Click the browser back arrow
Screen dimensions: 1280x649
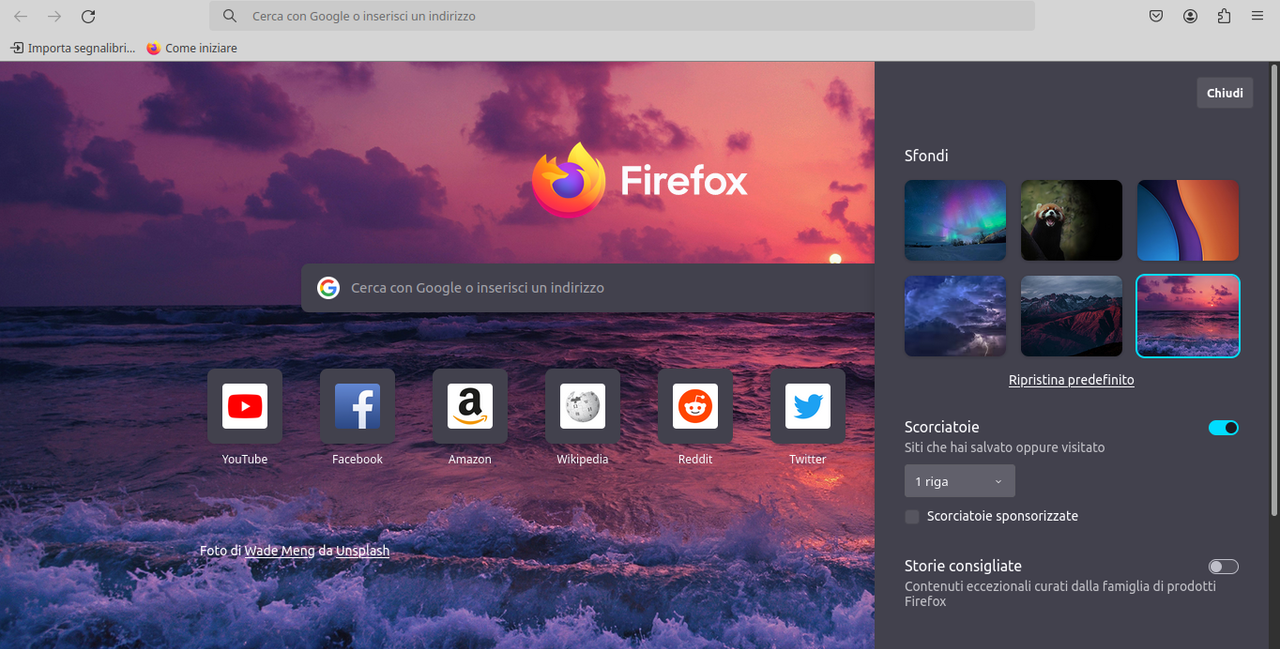[x=20, y=16]
